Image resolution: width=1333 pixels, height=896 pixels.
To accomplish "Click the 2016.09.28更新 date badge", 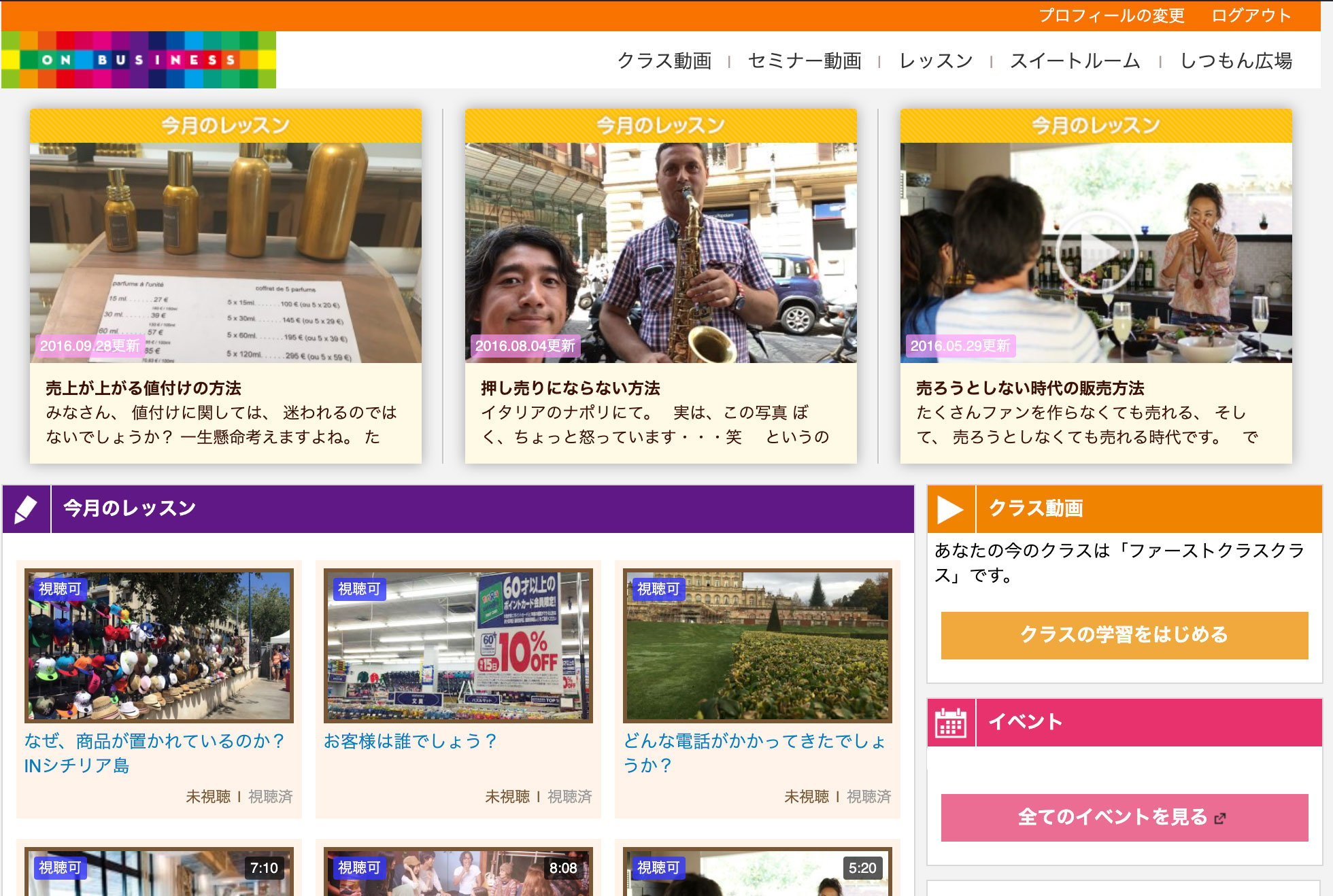I will click(90, 346).
